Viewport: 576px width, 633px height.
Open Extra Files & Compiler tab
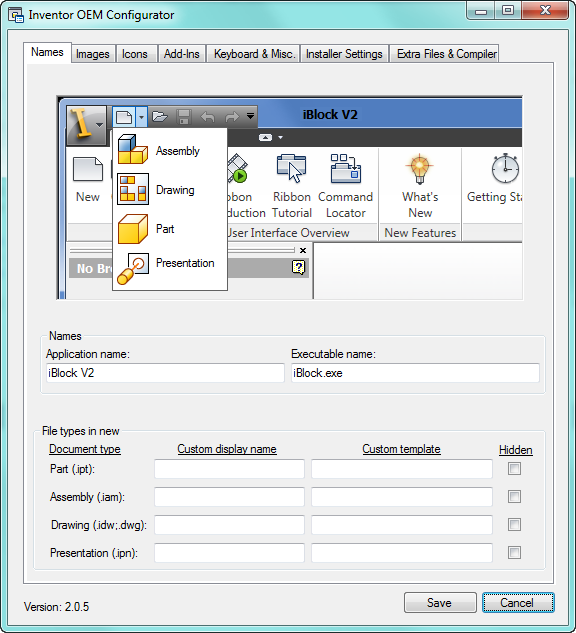coord(446,54)
